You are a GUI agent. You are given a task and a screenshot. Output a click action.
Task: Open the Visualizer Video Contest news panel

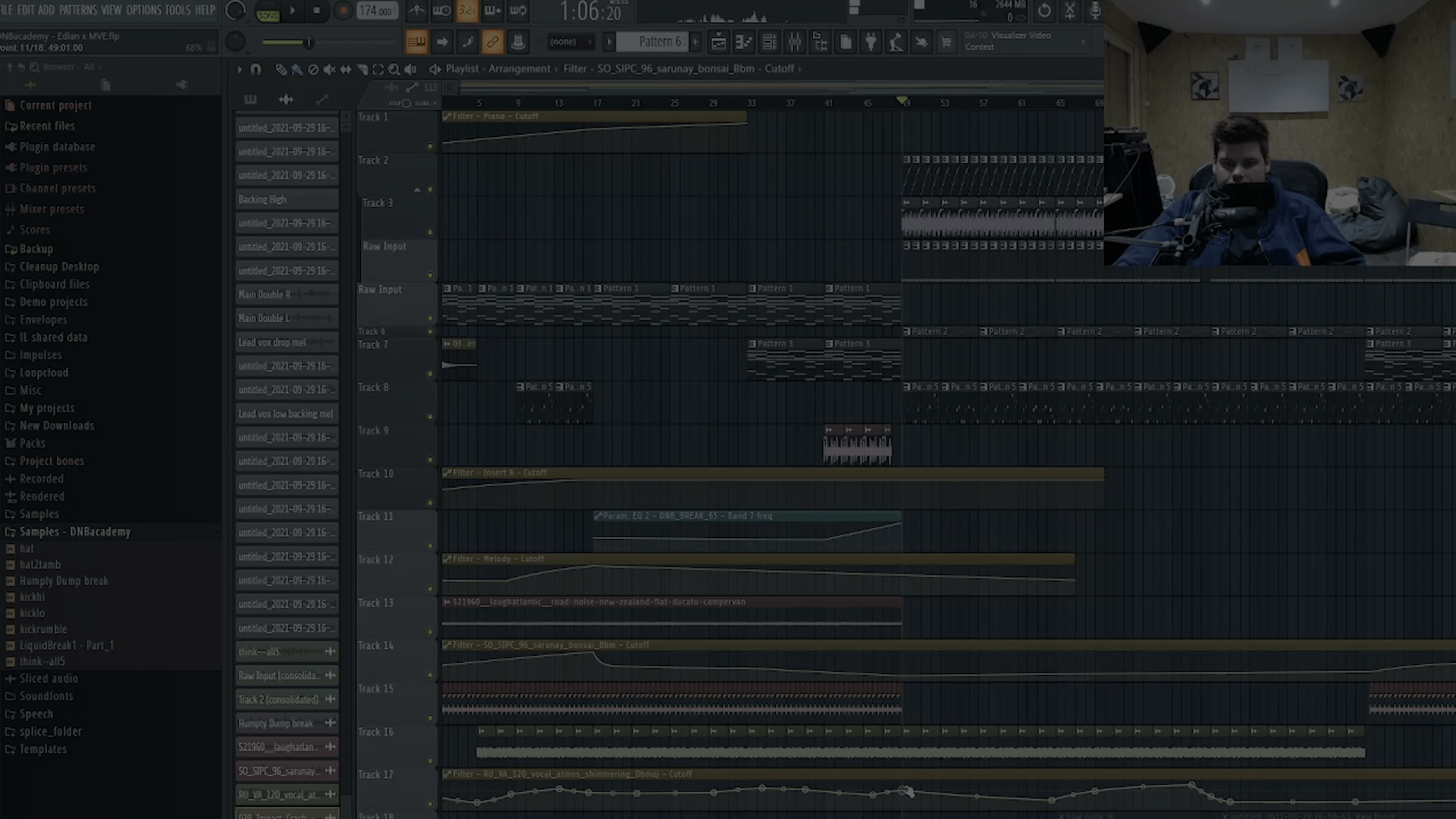pos(1026,42)
